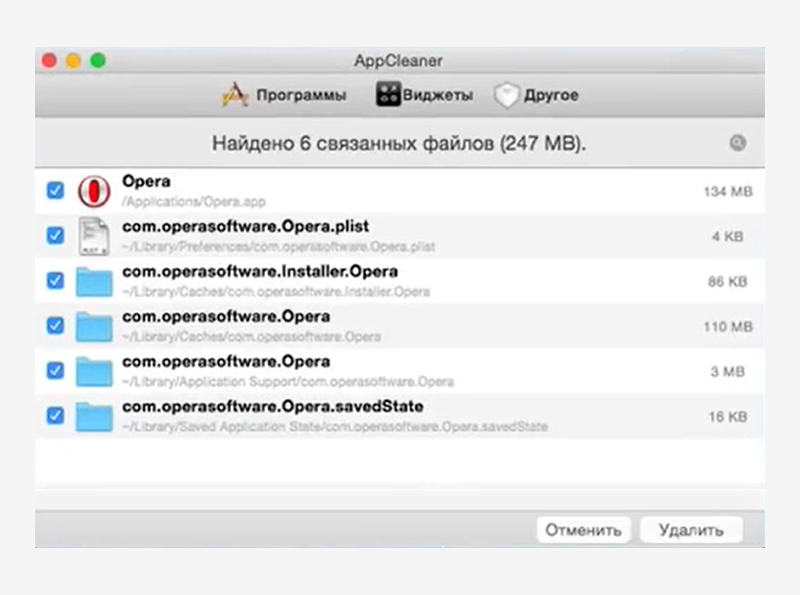Toggle checkbox for the 3 MB Application Support folder
This screenshot has width=800, height=595.
point(56,370)
